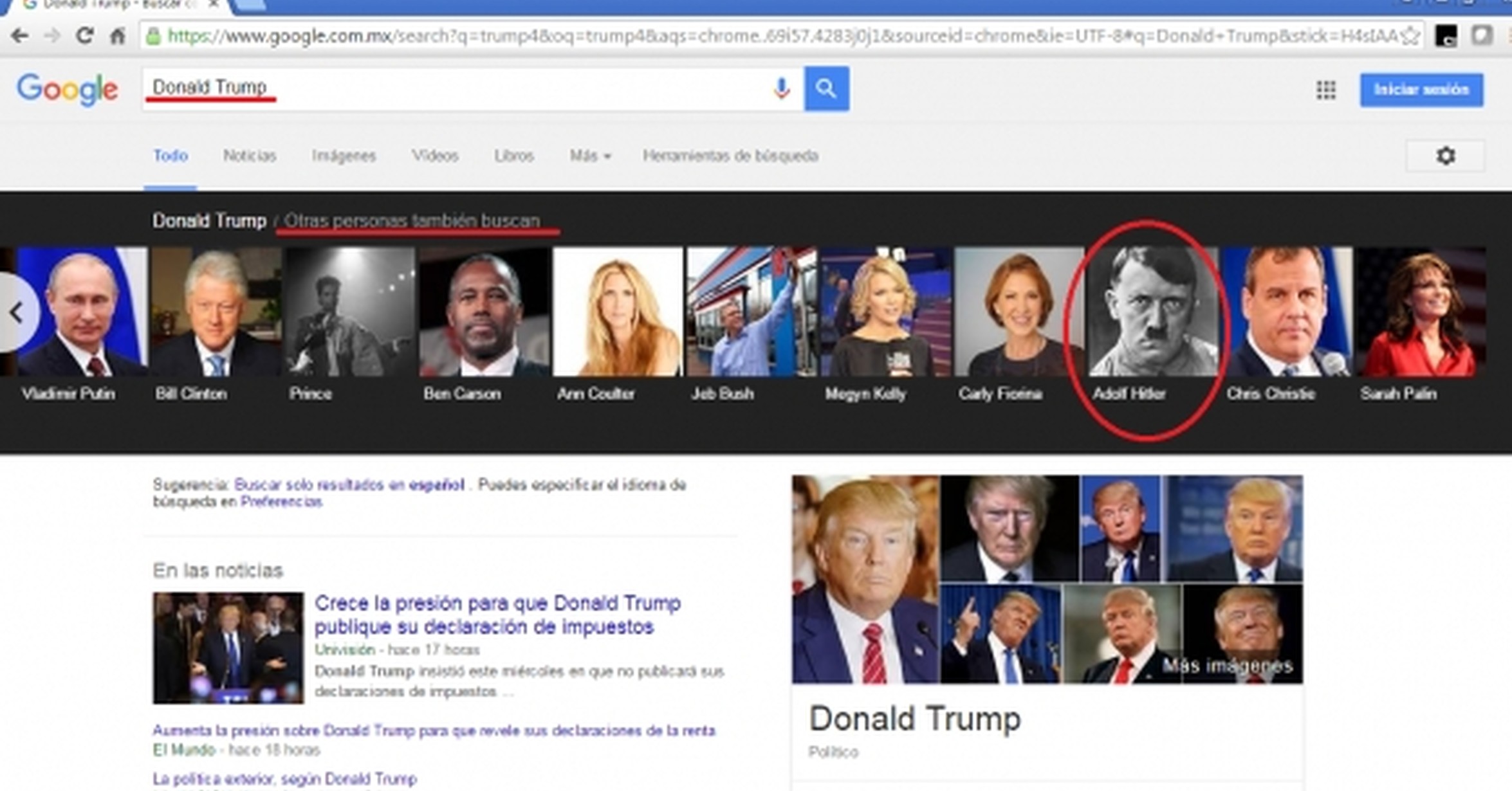Select the Vladimir Putin thumbnail
Image resolution: width=1512 pixels, height=791 pixels.
pos(82,313)
